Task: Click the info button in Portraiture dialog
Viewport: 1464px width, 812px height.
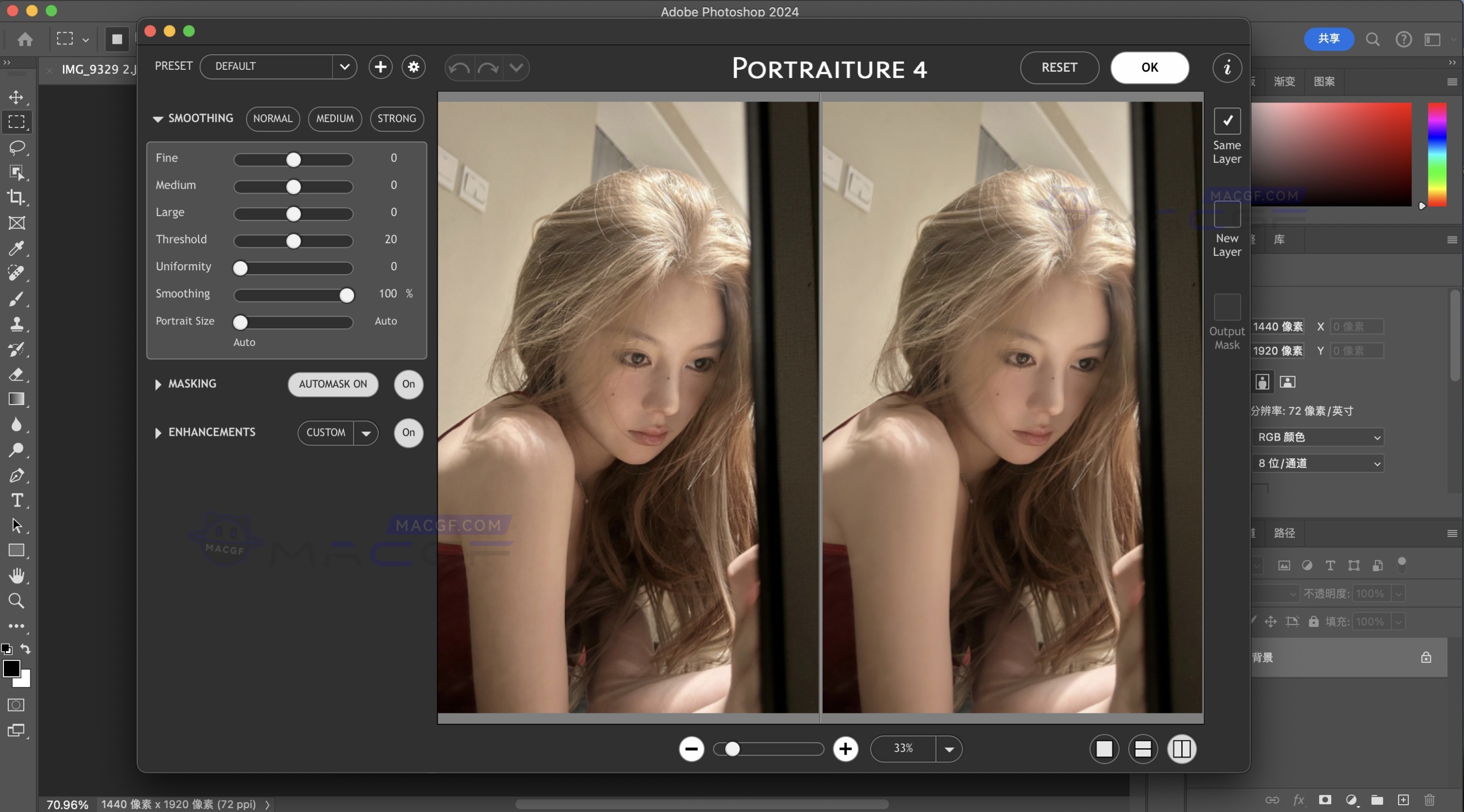Action: (x=1227, y=68)
